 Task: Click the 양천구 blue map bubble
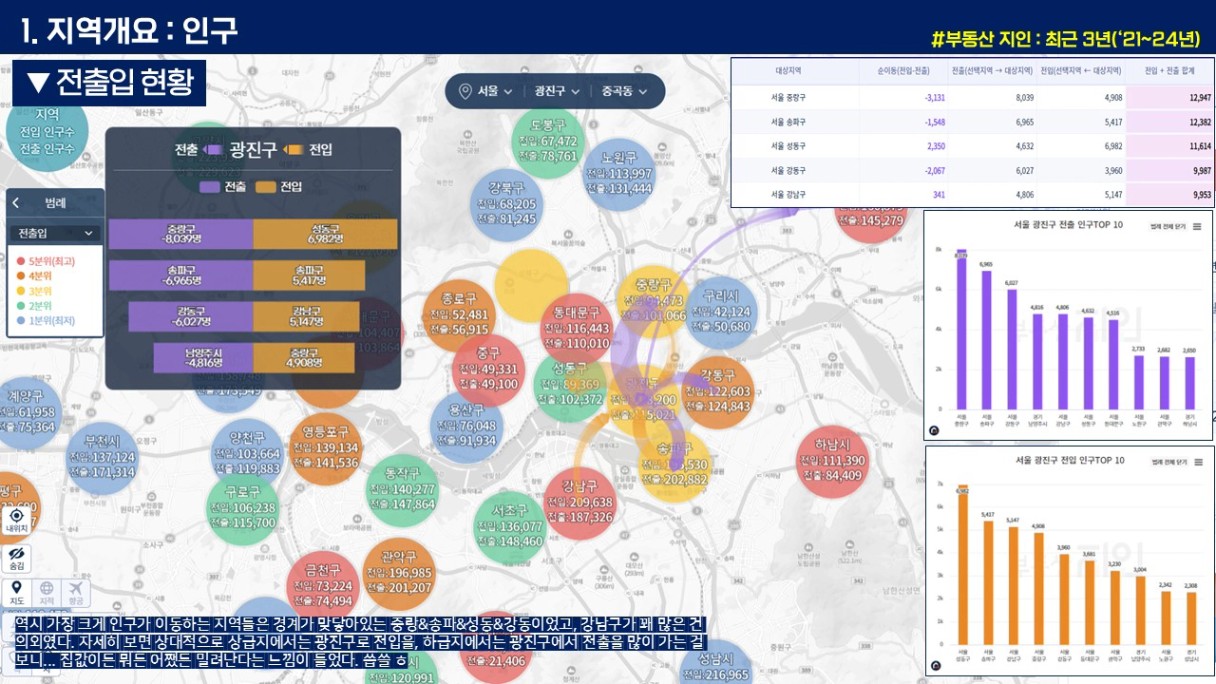point(247,453)
